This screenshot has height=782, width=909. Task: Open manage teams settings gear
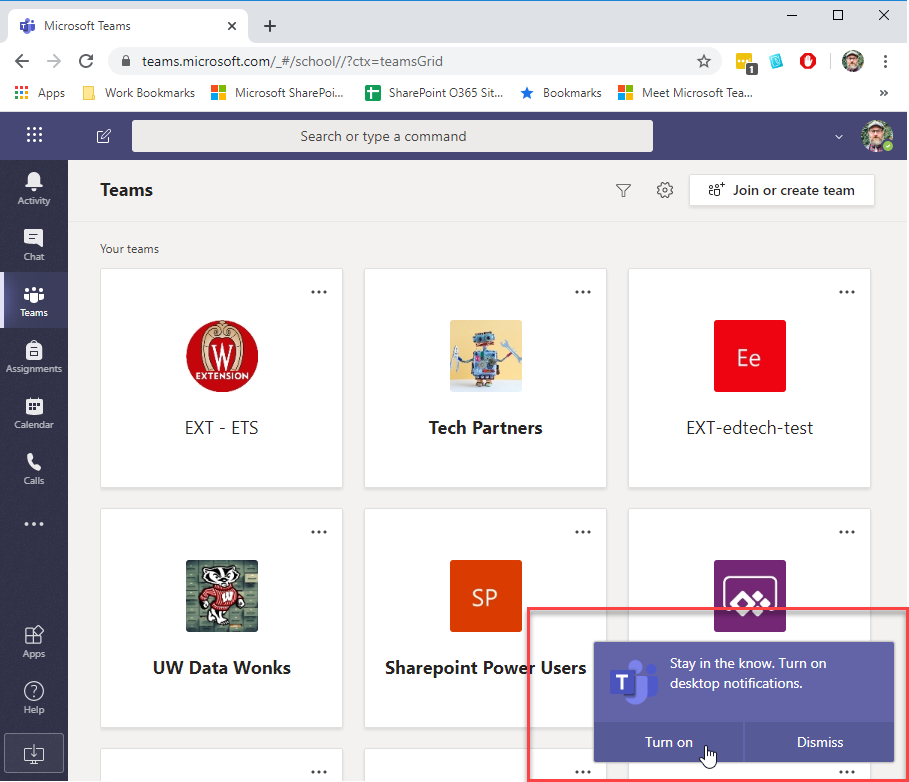pos(665,190)
